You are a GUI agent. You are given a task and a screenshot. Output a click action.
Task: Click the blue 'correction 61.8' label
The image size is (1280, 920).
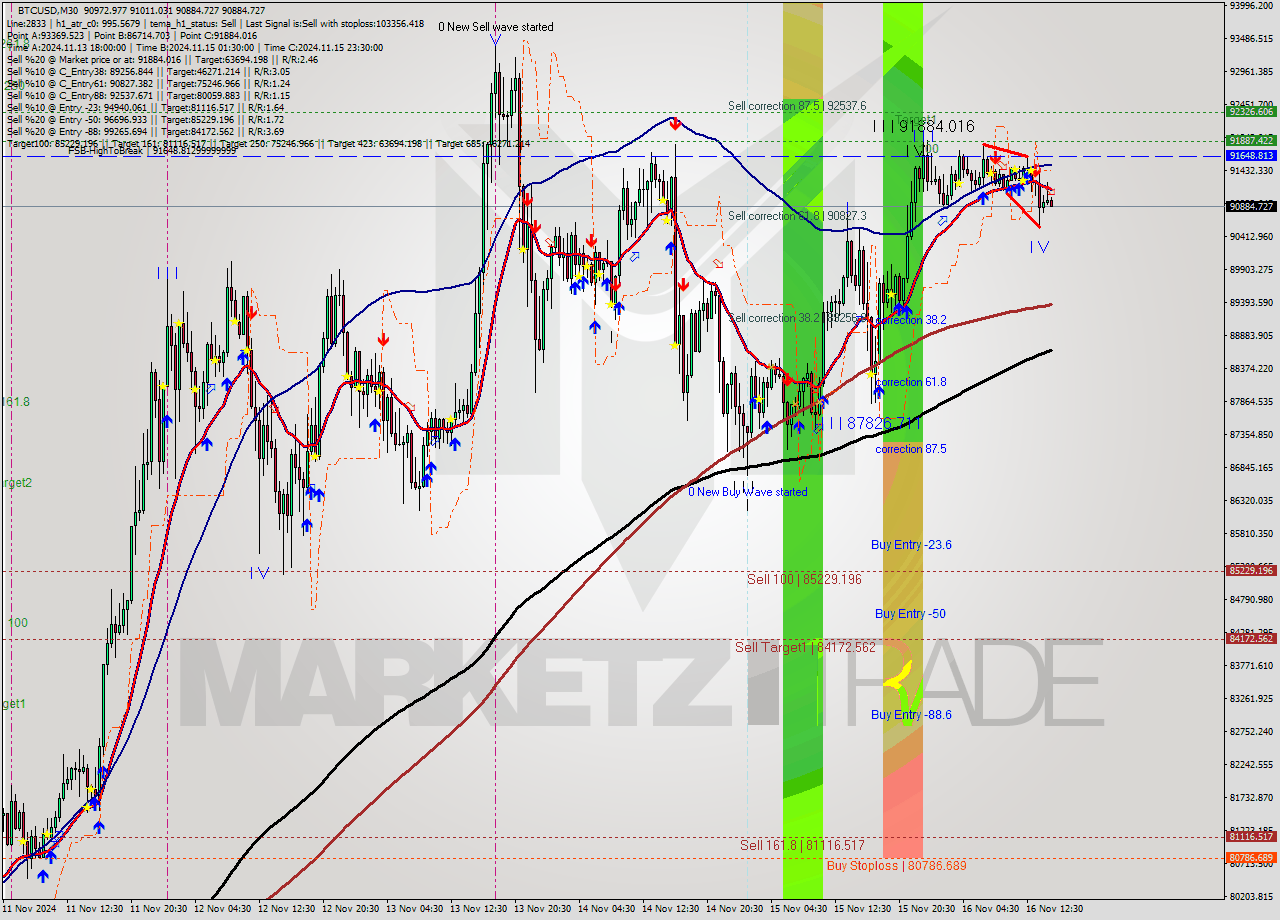coord(910,382)
